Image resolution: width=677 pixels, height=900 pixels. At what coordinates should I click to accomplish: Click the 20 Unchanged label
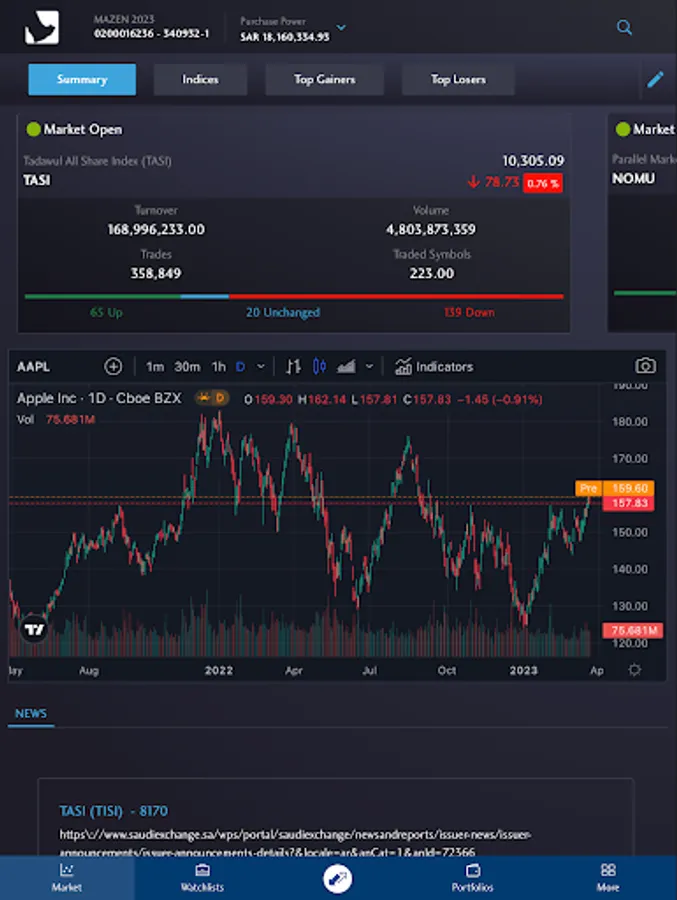283,312
